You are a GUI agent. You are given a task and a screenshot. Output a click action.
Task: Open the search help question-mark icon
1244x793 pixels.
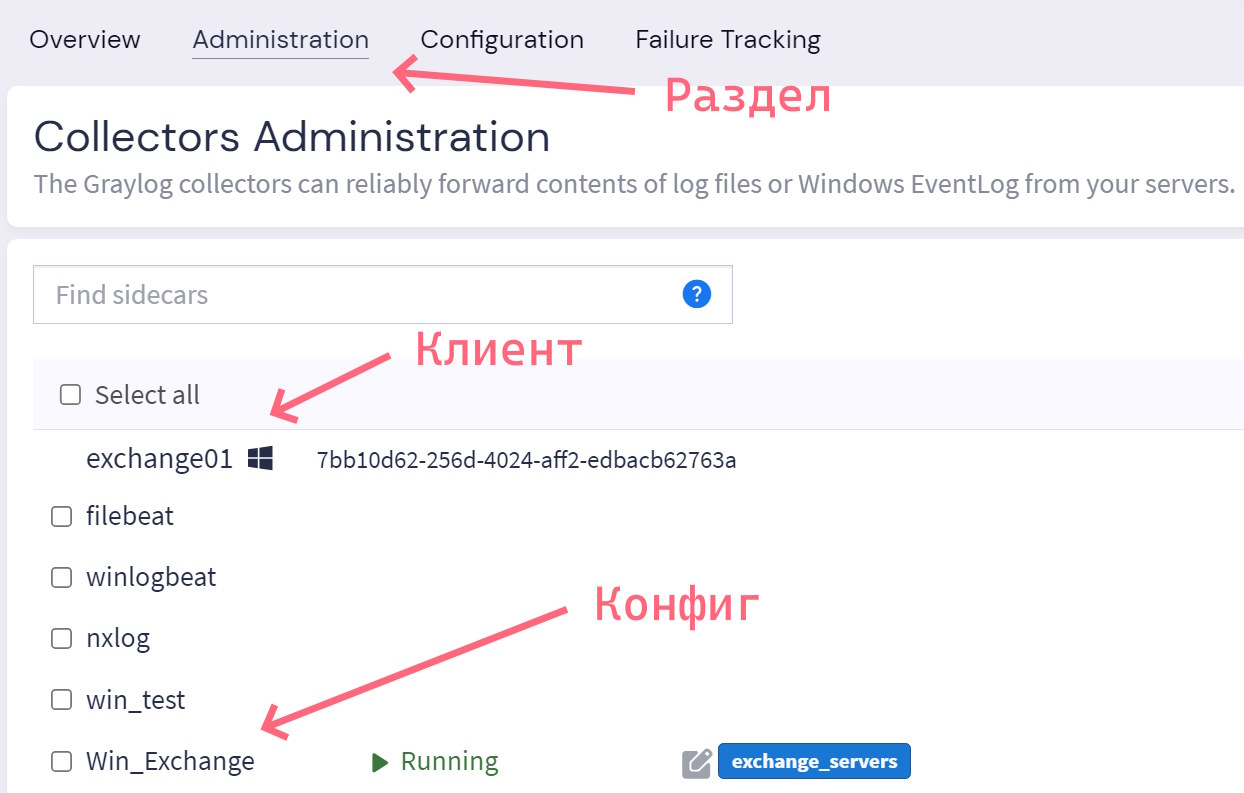point(696,294)
